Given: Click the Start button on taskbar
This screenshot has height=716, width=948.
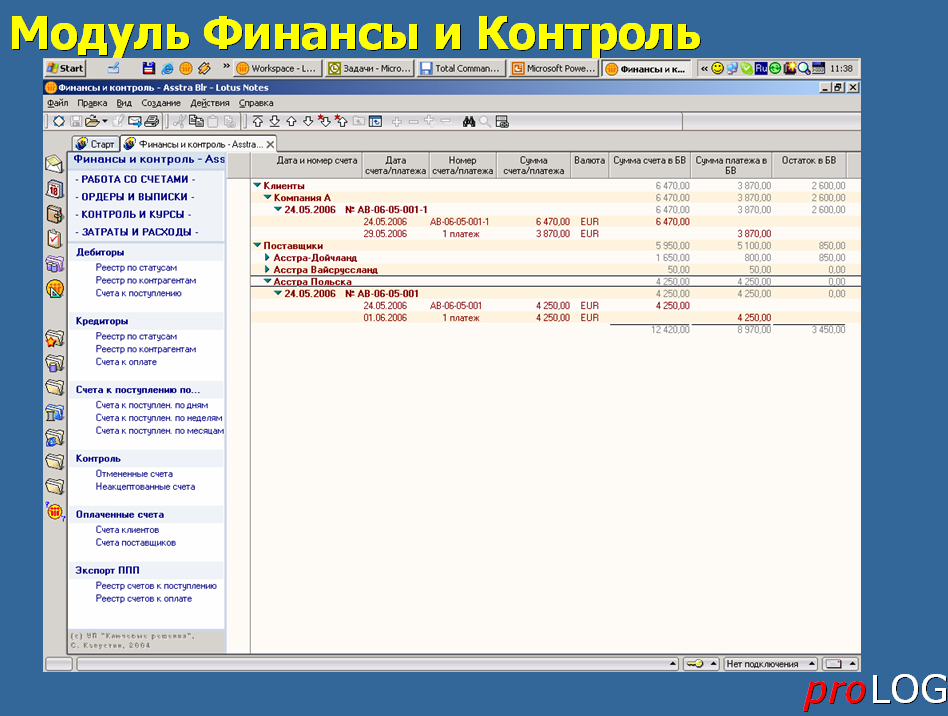Looking at the screenshot, I should click(65, 68).
